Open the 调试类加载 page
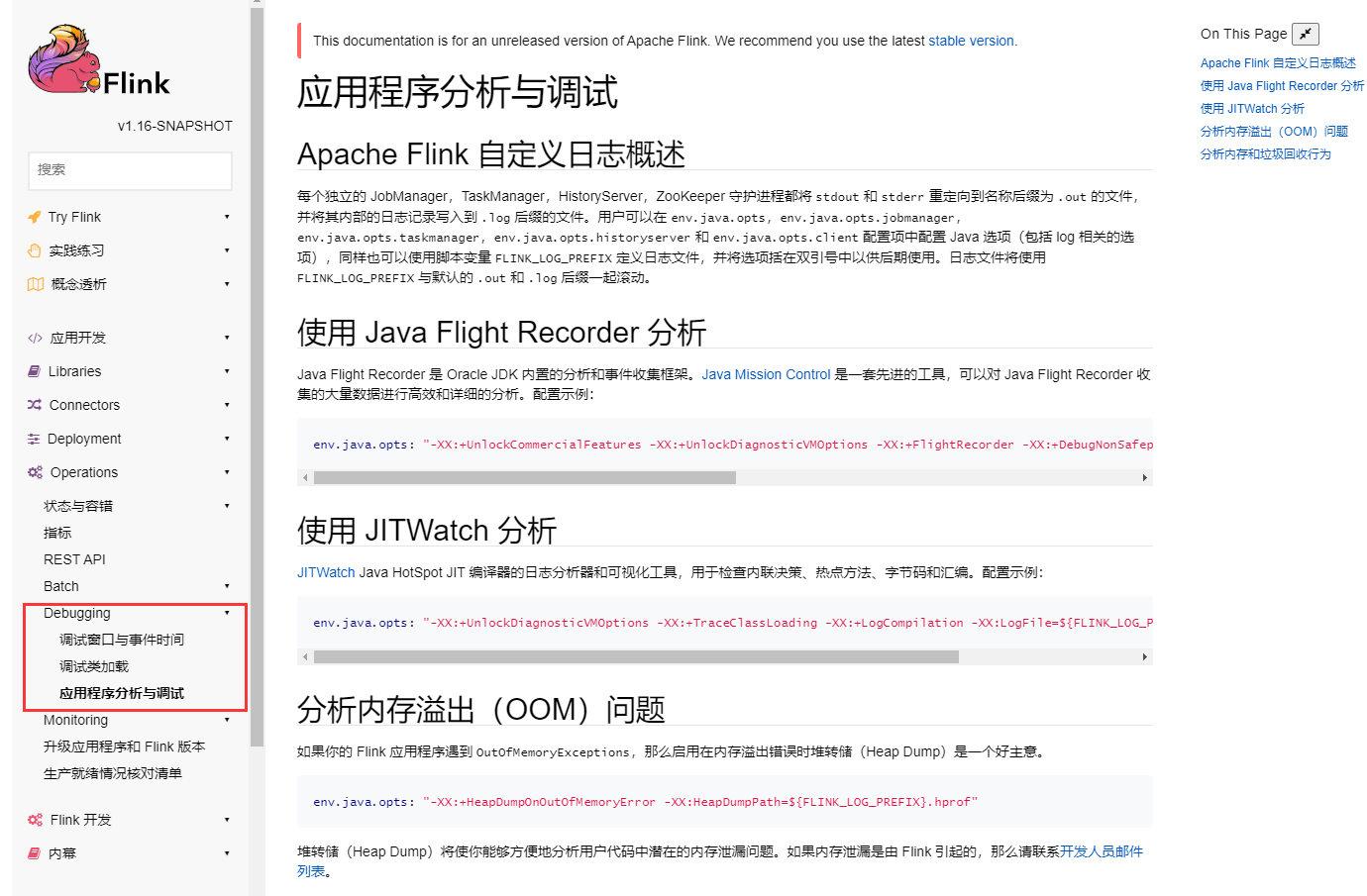 pos(94,666)
